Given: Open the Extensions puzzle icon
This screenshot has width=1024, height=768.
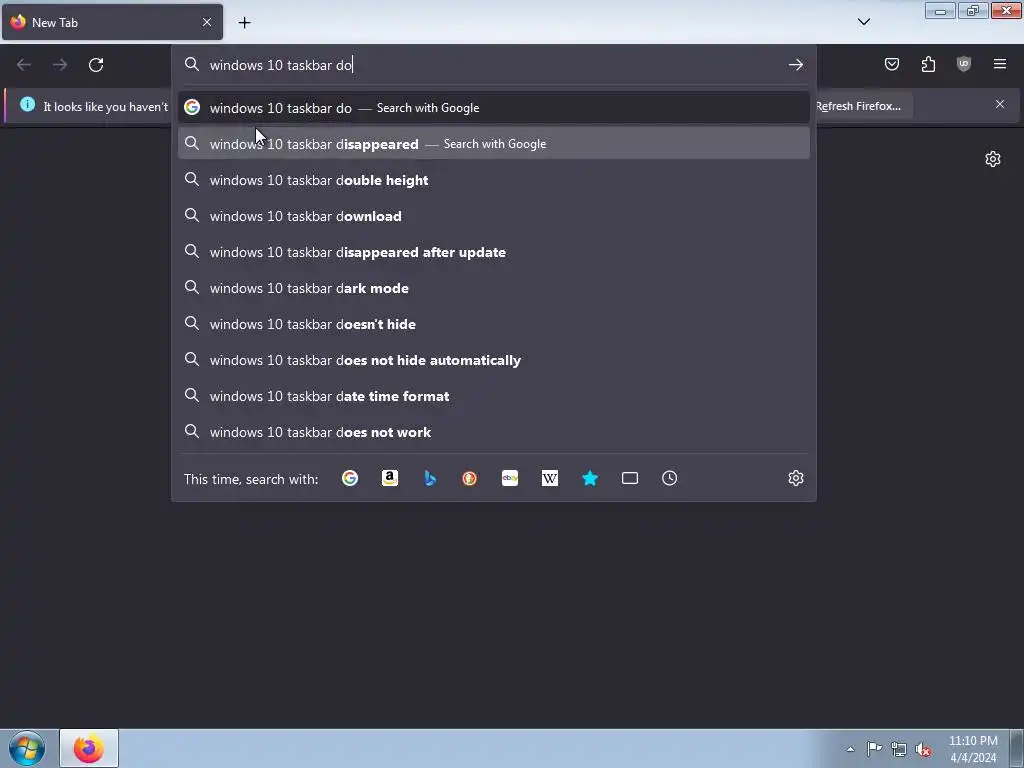Looking at the screenshot, I should 928,64.
